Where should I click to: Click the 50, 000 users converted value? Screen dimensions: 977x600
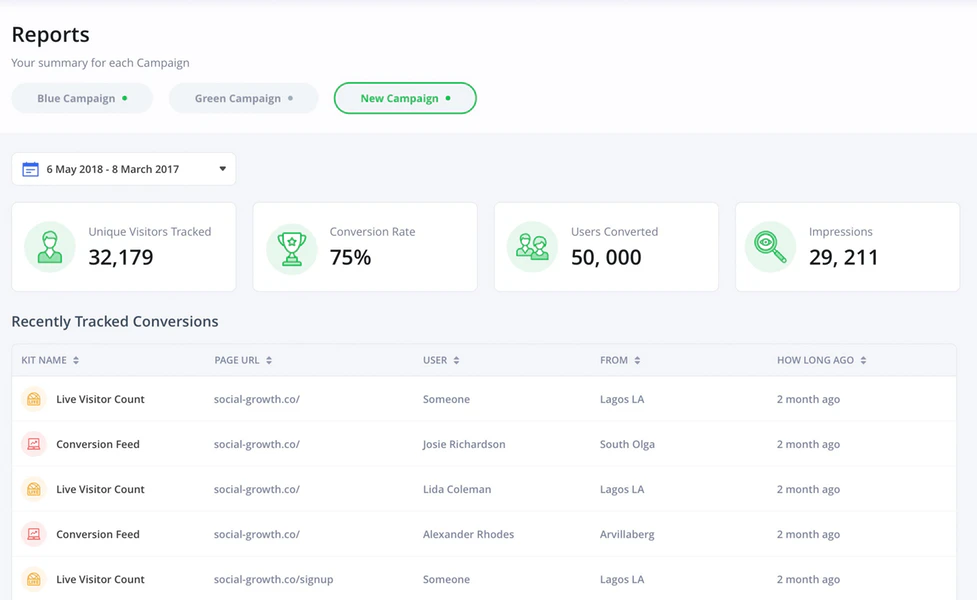click(606, 257)
